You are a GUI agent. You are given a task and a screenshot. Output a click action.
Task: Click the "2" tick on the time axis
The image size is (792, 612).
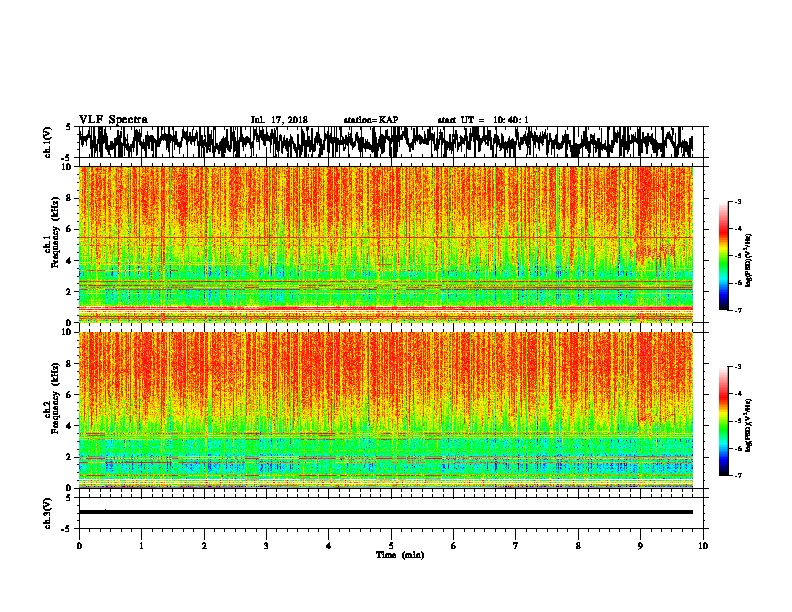tap(204, 546)
